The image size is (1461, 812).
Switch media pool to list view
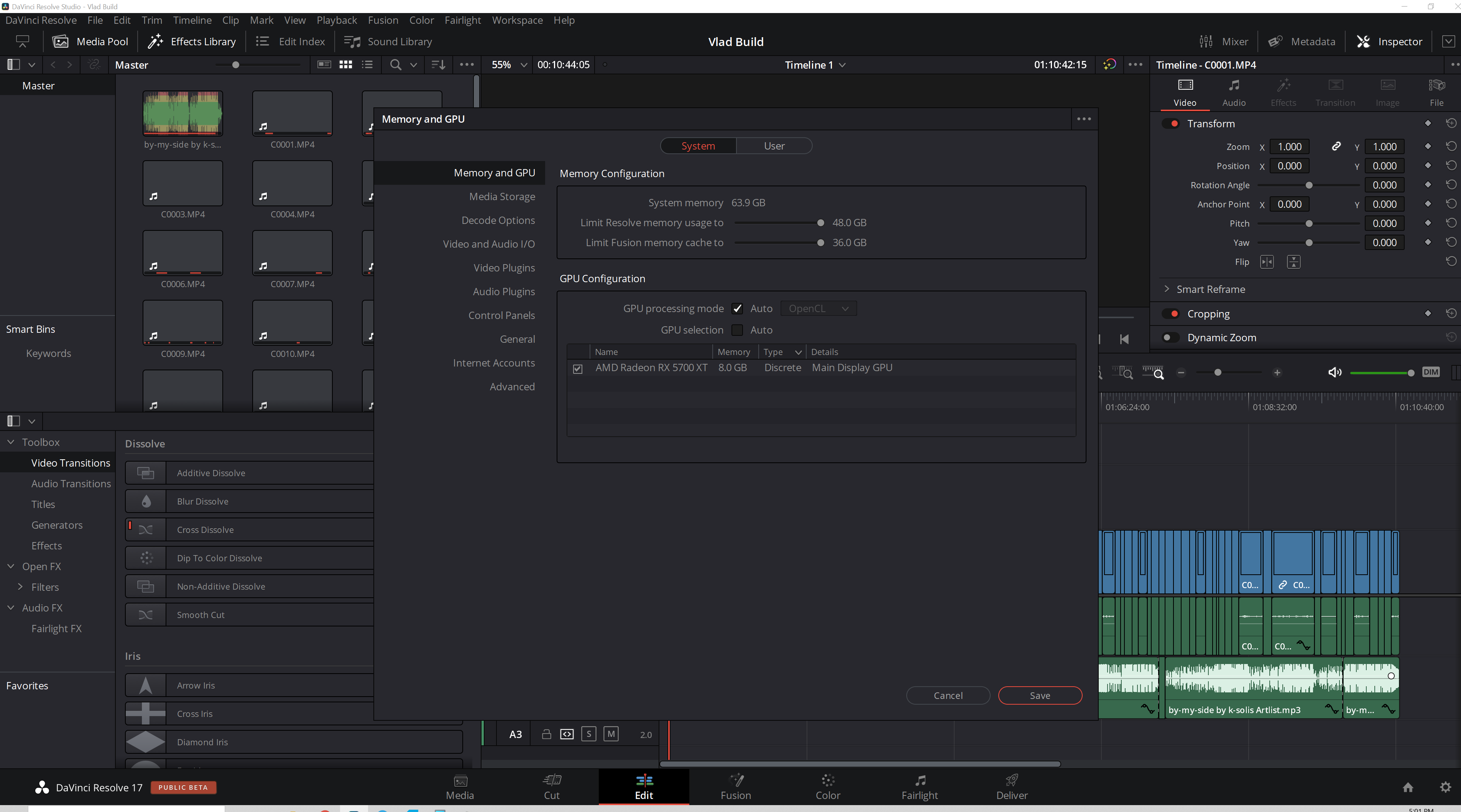[x=368, y=65]
